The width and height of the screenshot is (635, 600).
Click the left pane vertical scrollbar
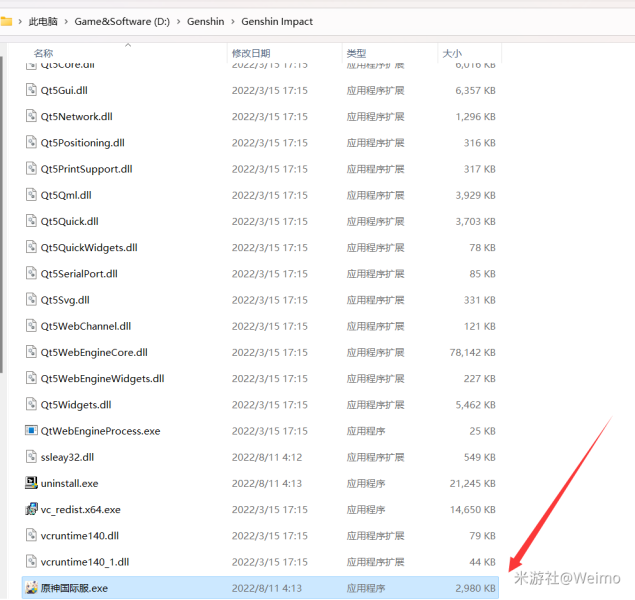tap(2, 215)
